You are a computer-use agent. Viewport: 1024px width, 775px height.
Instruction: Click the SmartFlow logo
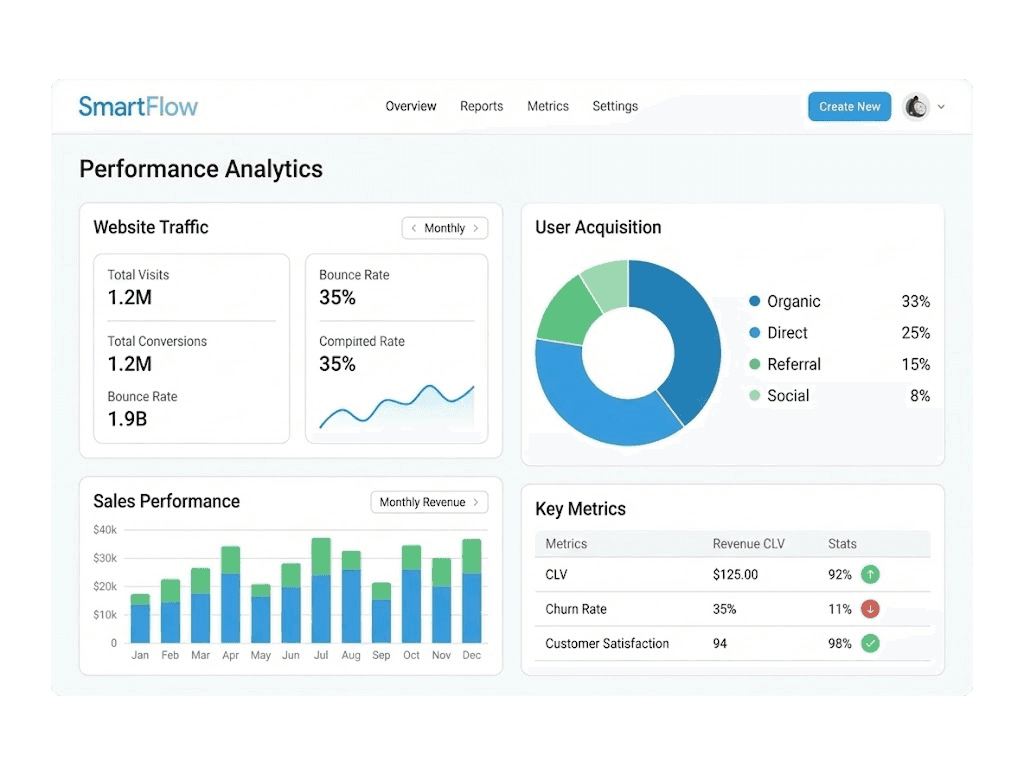coord(137,106)
